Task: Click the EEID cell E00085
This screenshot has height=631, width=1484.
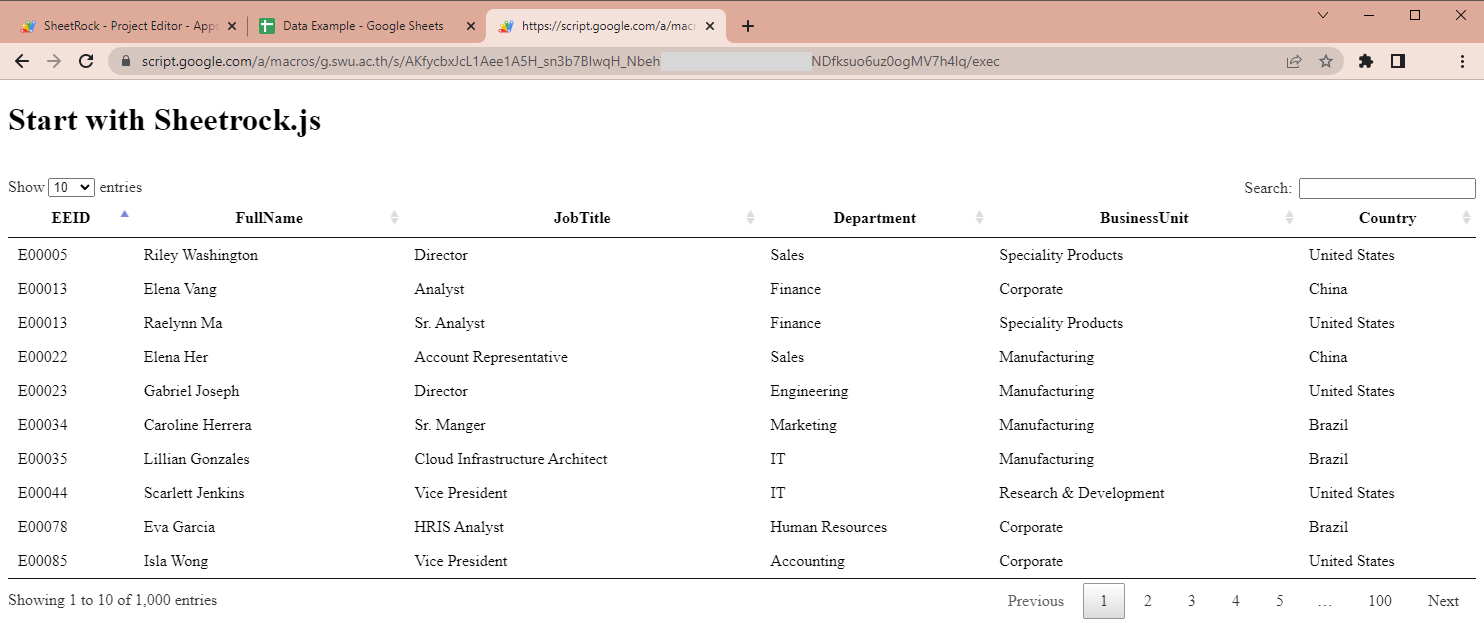Action: (x=43, y=561)
